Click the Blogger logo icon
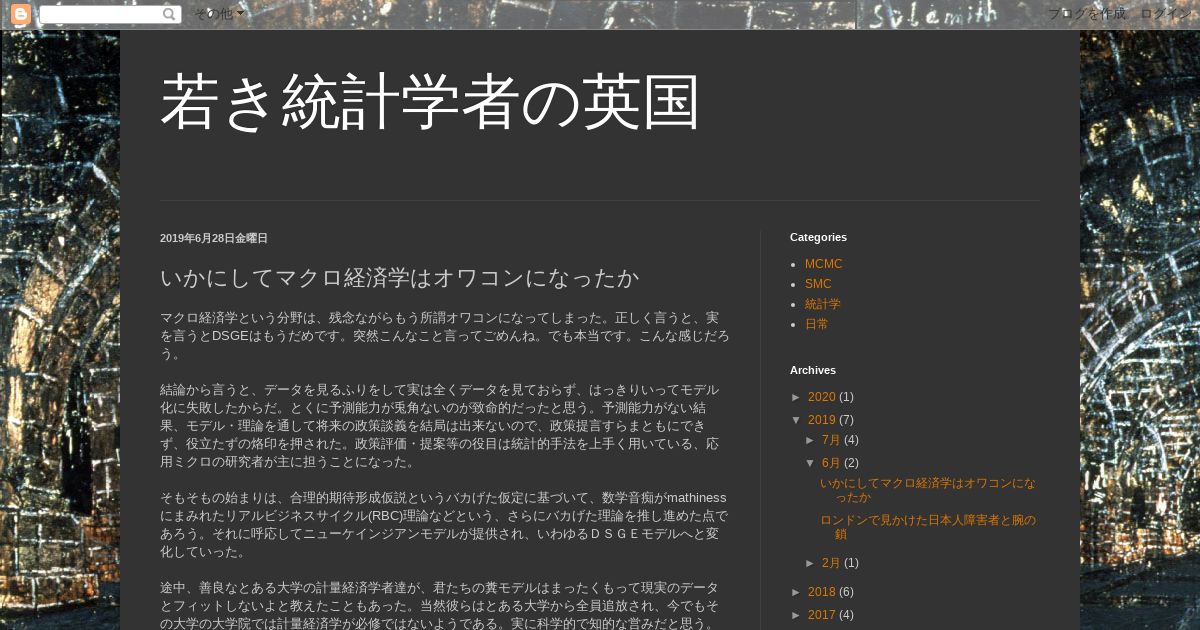This screenshot has height=630, width=1200. [x=20, y=14]
